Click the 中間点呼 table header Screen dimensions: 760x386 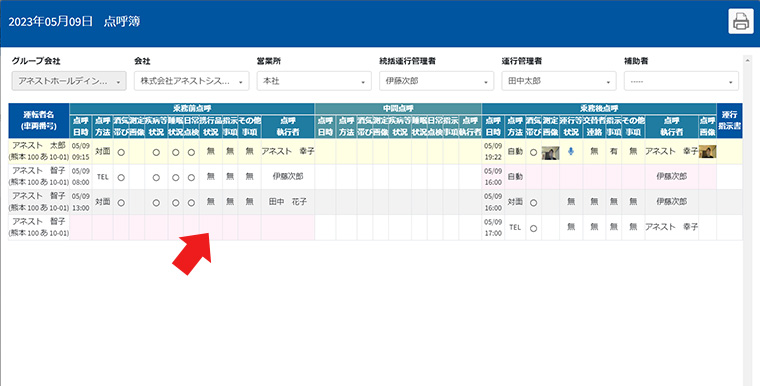click(398, 109)
